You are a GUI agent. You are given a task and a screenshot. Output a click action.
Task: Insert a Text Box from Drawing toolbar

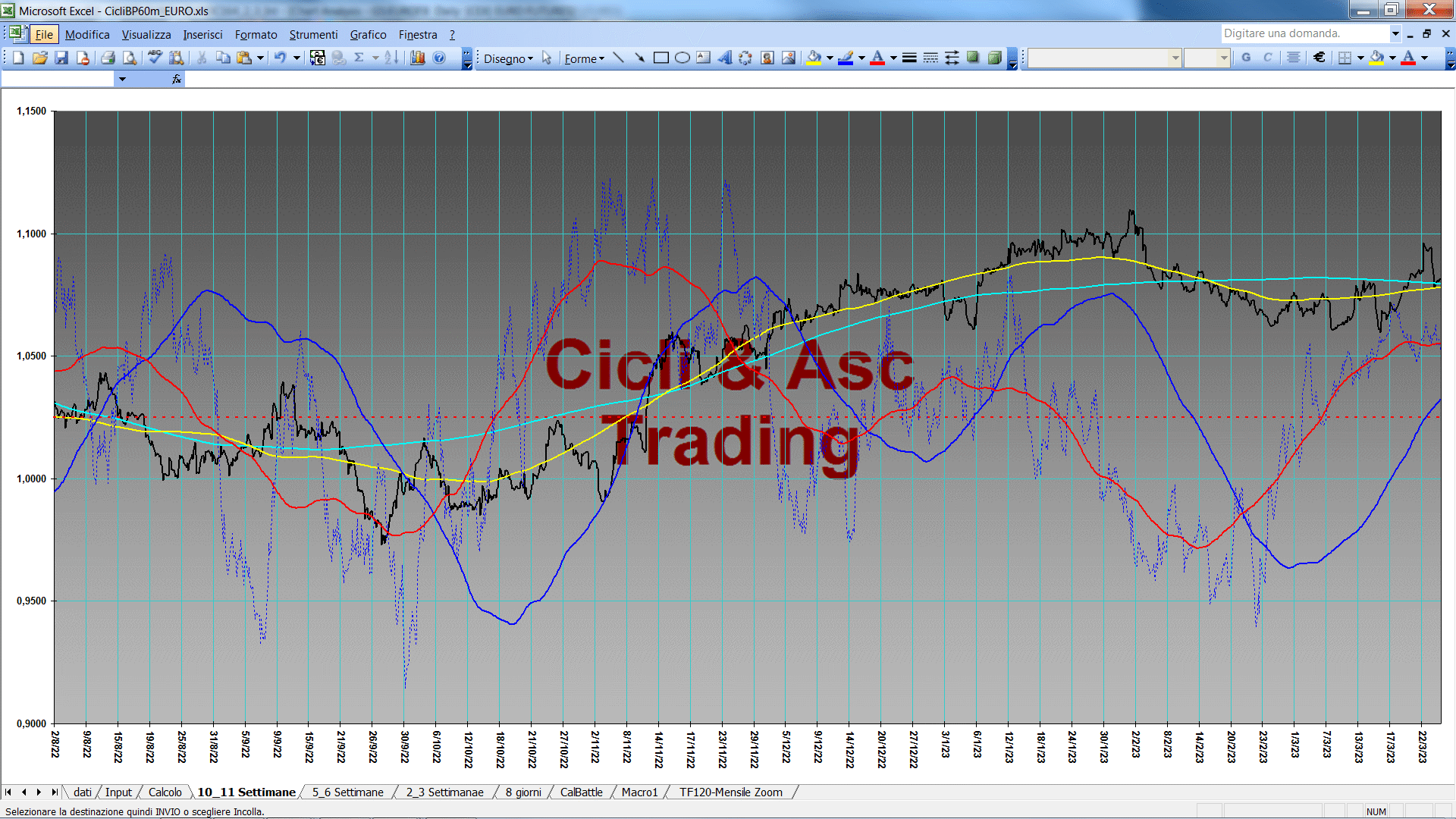pos(704,58)
